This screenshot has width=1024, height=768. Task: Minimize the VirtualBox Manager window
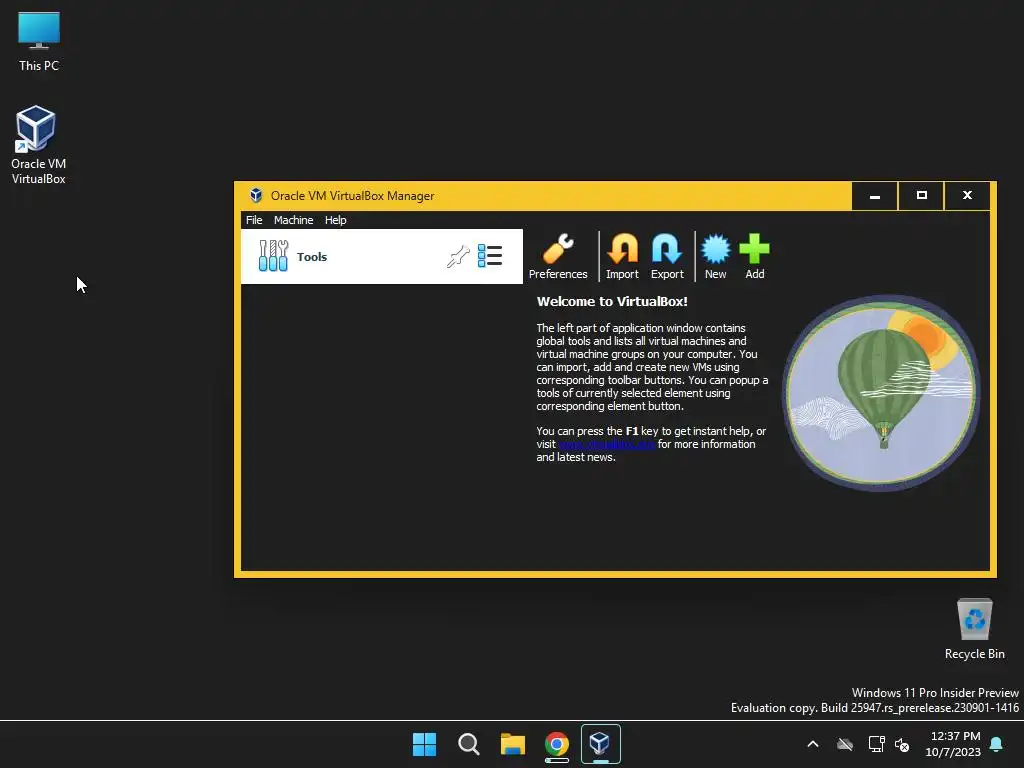(875, 196)
